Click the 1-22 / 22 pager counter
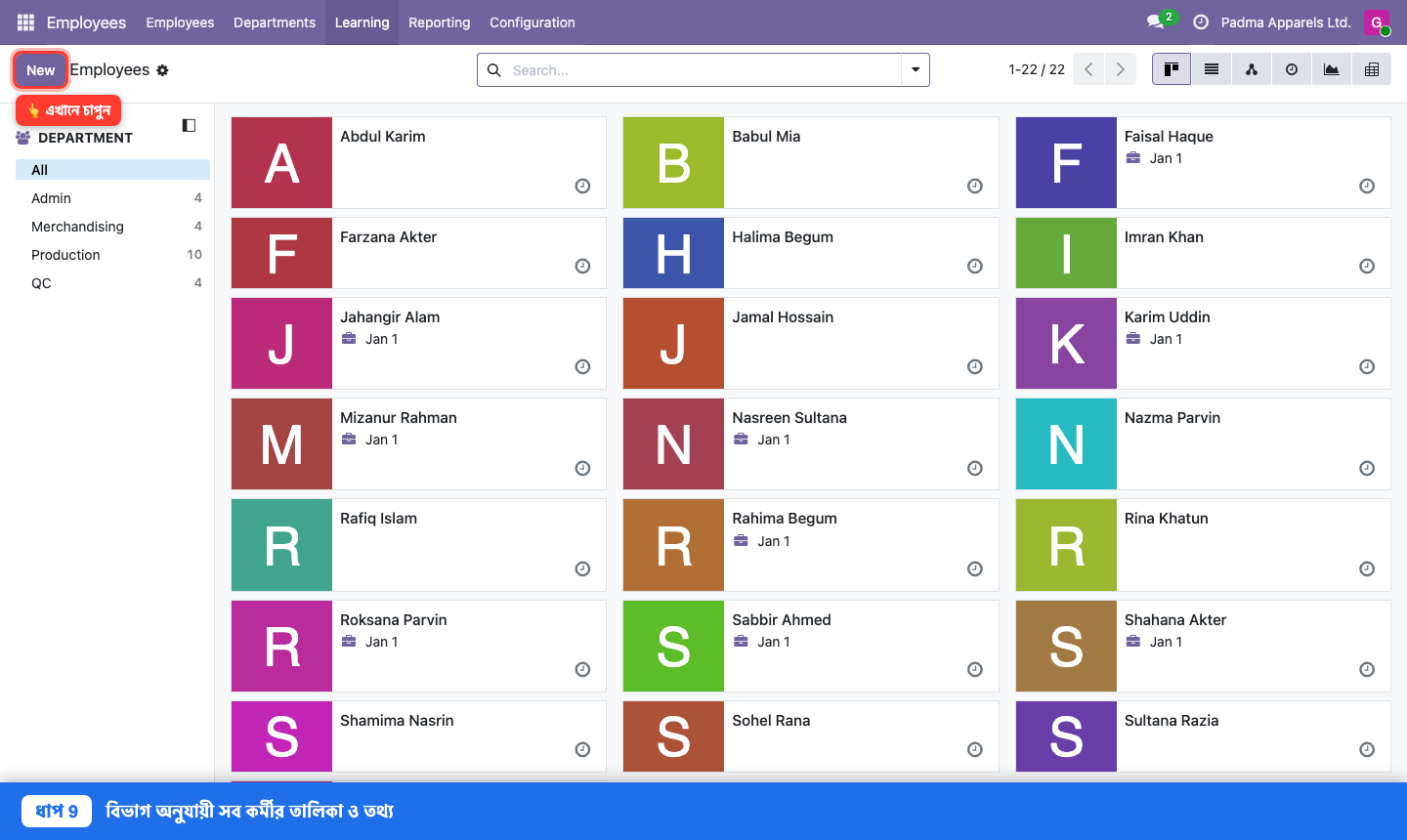 [1037, 69]
